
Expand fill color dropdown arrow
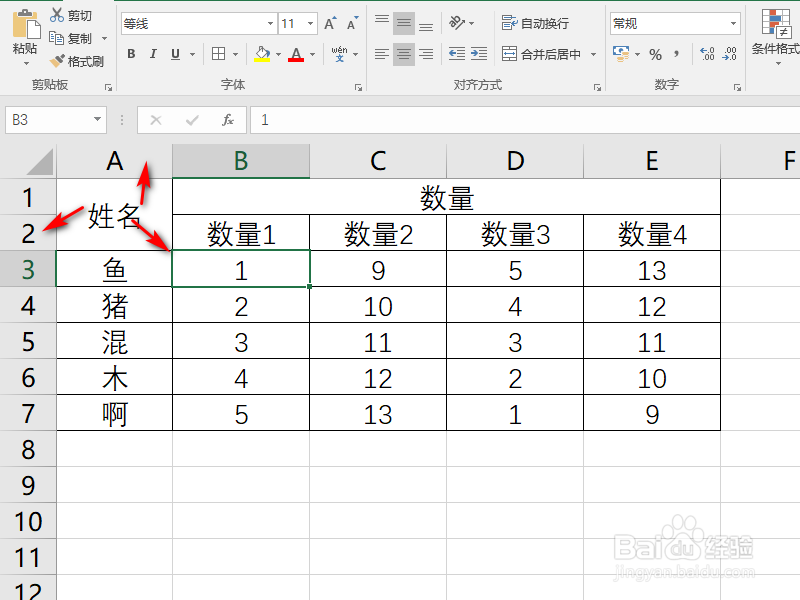[x=279, y=54]
